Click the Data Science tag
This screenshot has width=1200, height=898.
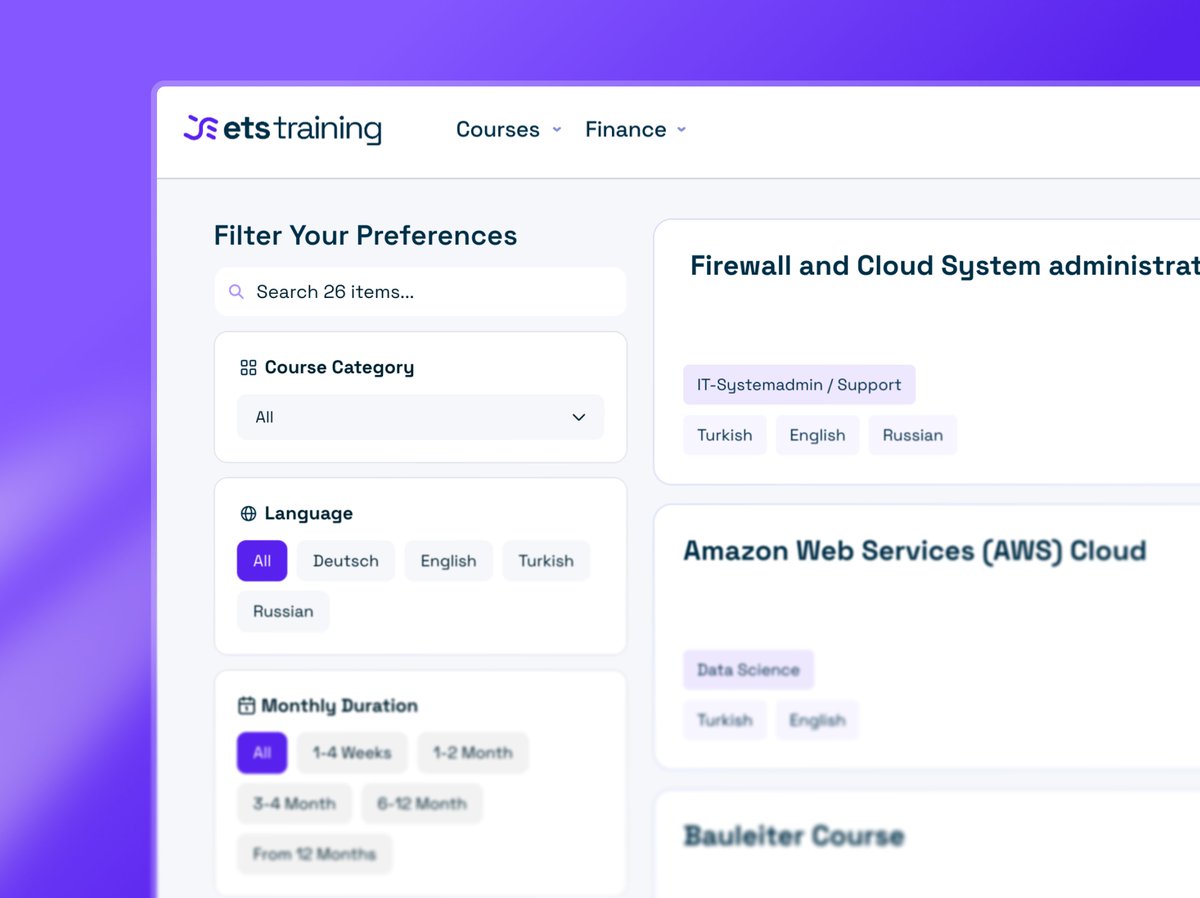(x=748, y=670)
